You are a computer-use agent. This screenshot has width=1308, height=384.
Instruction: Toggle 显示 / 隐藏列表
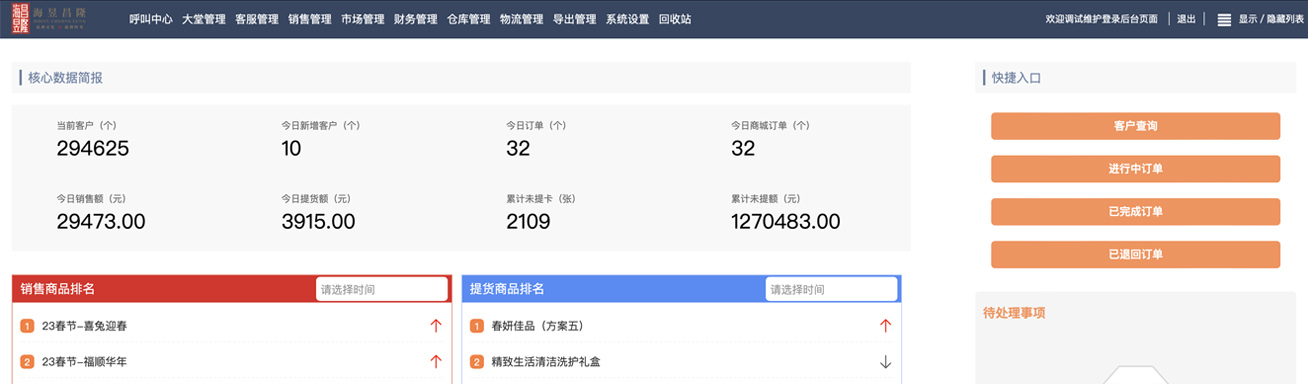tap(1271, 19)
